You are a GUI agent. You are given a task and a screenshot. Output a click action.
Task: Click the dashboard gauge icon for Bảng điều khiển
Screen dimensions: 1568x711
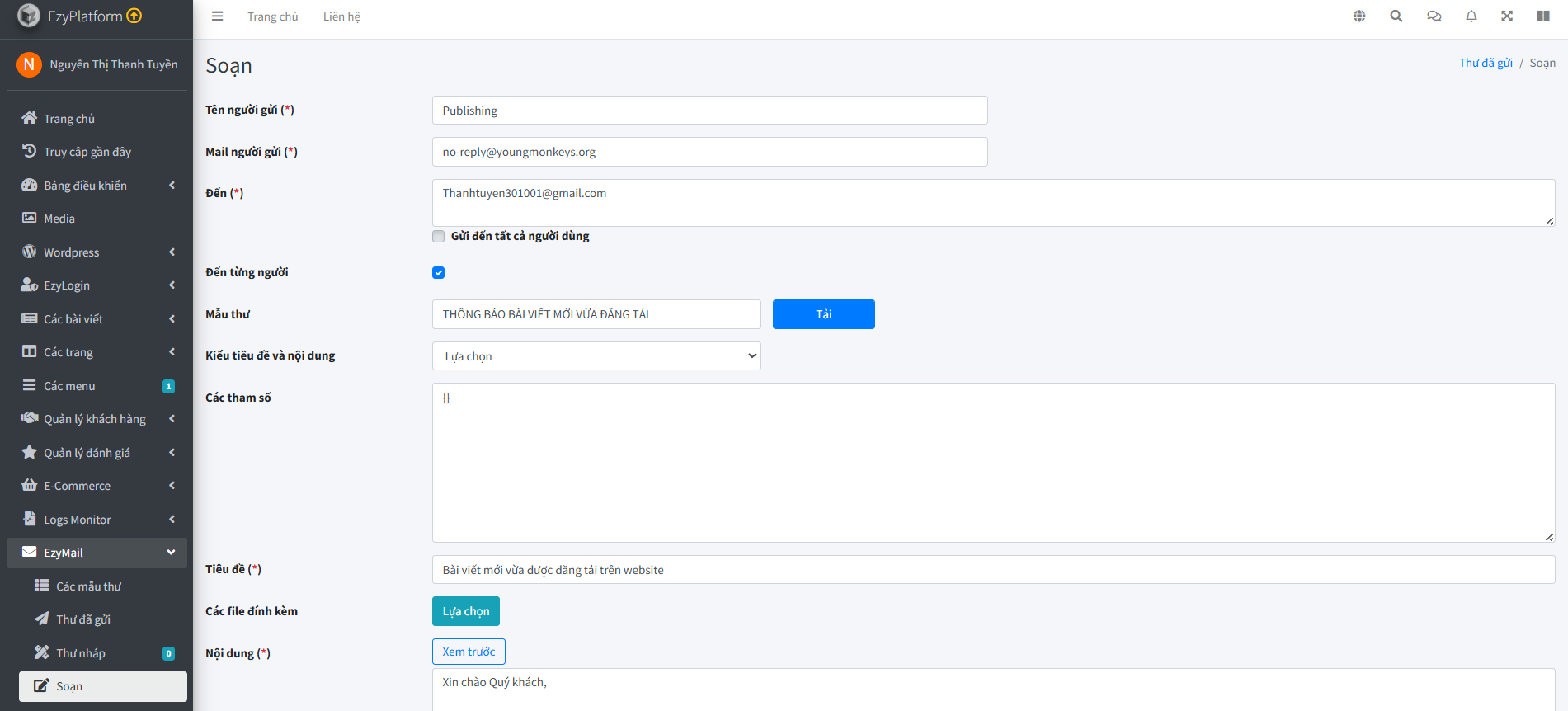click(x=29, y=185)
